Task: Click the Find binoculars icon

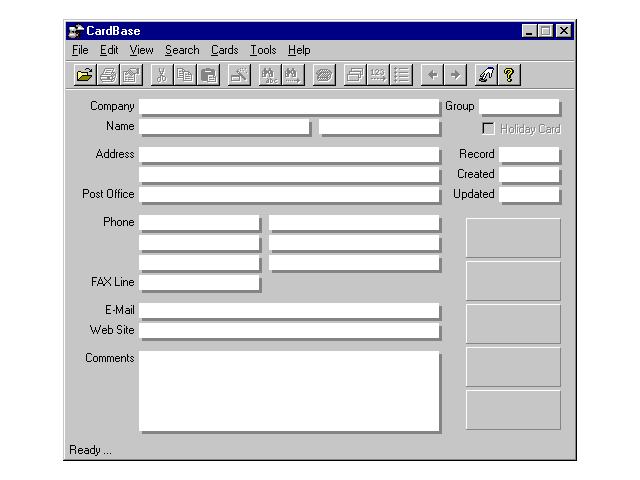Action: coord(269,75)
